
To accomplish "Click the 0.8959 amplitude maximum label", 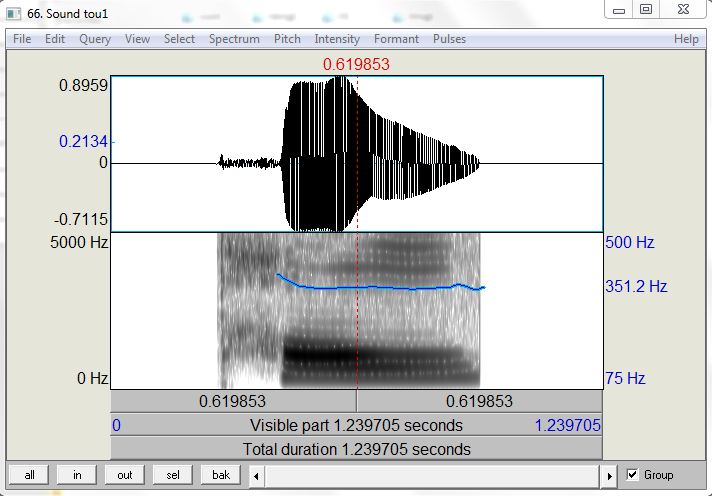I will [x=84, y=85].
